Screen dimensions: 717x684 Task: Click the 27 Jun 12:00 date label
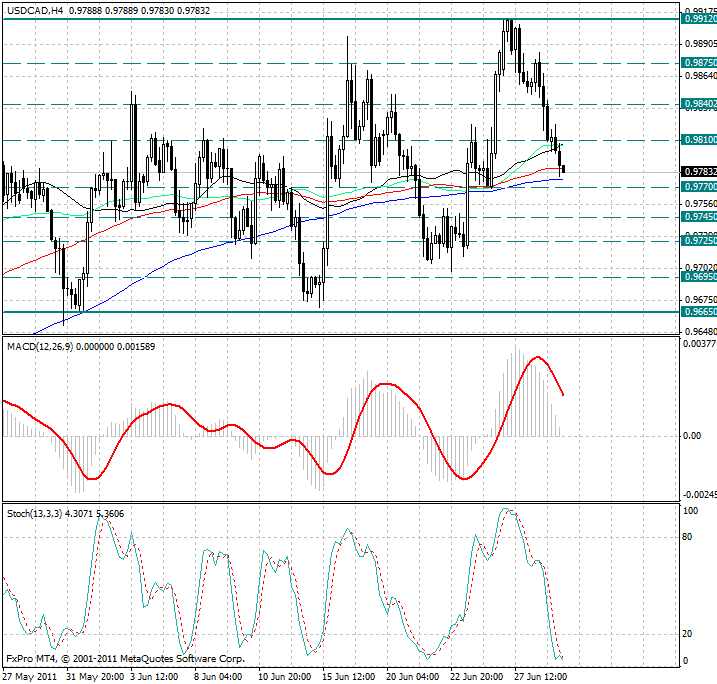[540, 677]
